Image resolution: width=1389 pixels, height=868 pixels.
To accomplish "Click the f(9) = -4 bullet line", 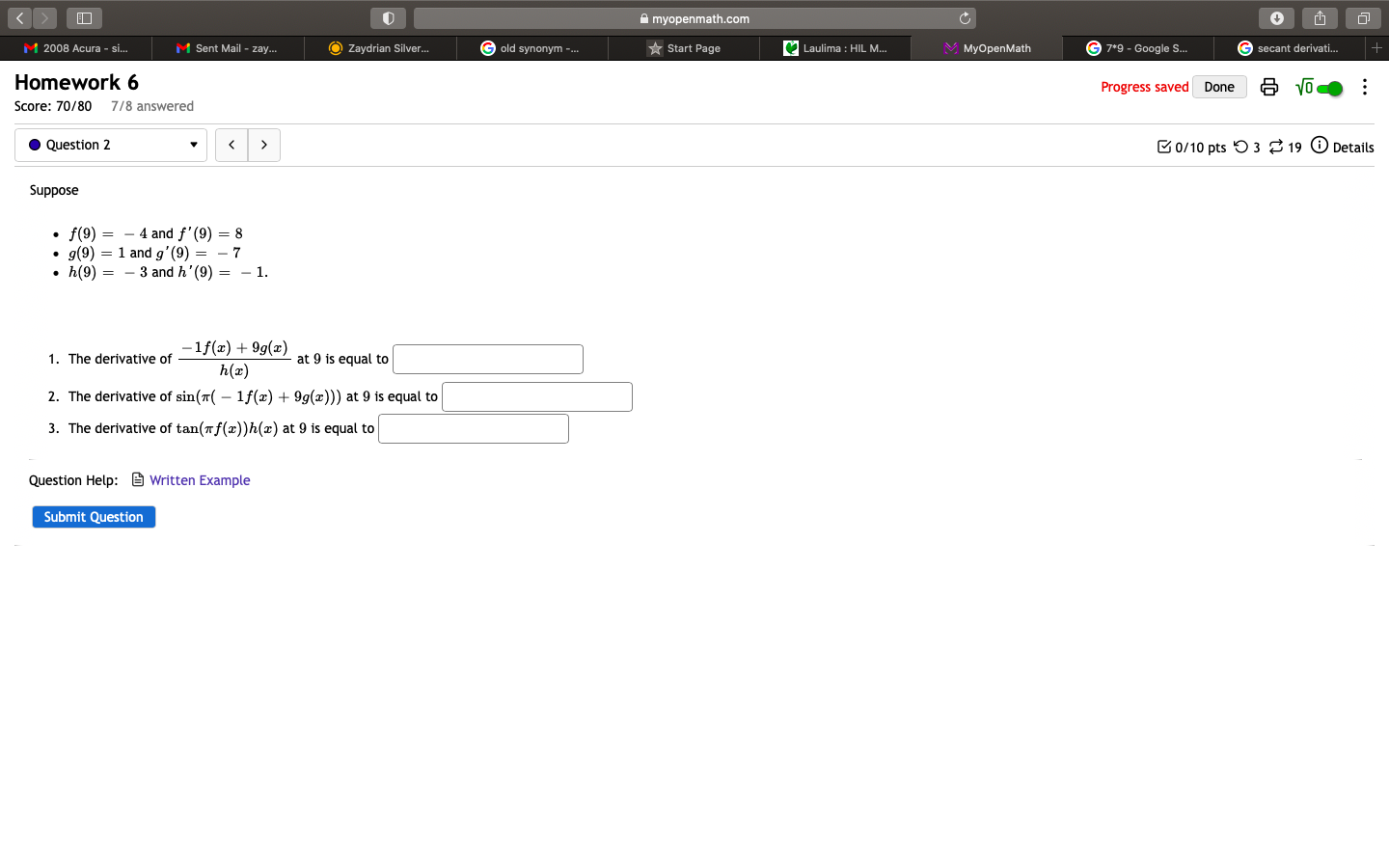I will (x=155, y=233).
